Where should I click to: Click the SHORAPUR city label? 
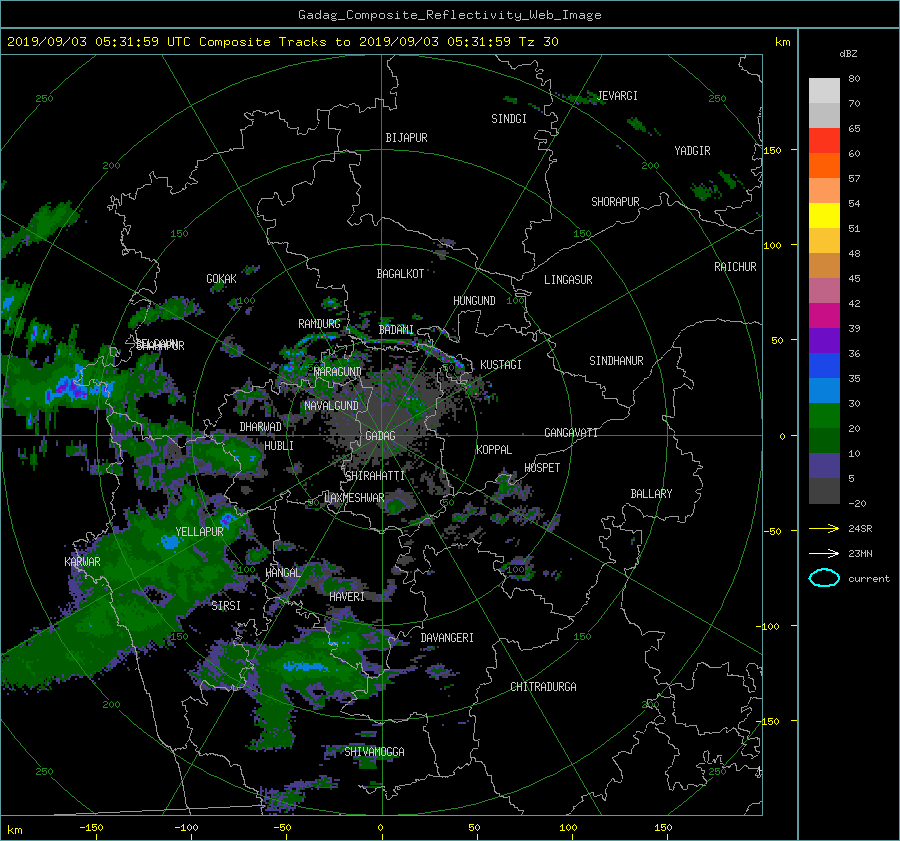click(x=615, y=202)
